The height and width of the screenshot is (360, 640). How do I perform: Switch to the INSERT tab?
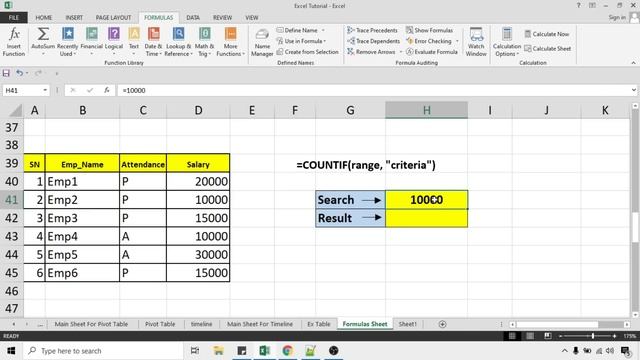tap(74, 18)
